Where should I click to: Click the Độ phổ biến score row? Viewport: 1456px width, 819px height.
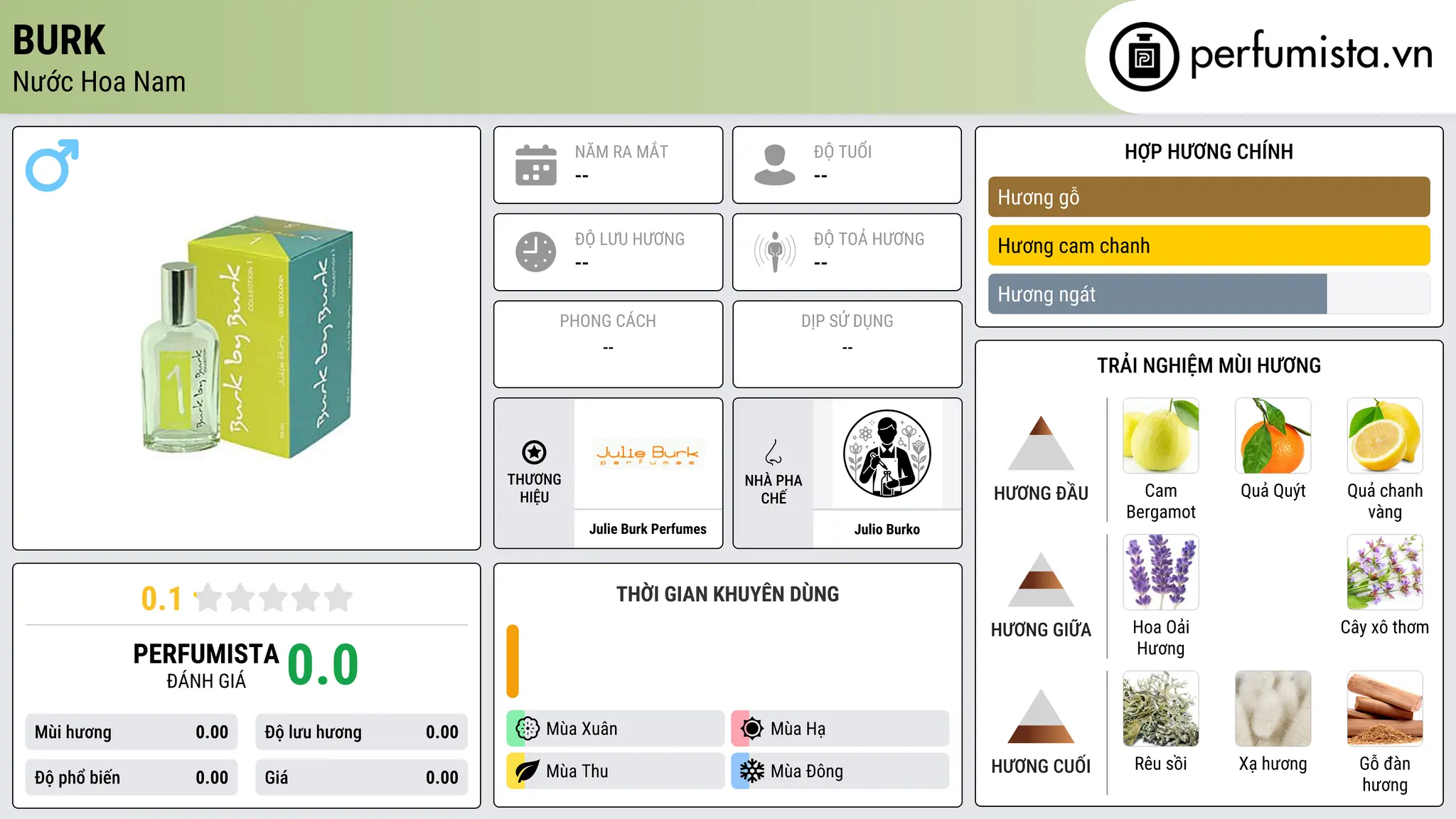(x=132, y=778)
